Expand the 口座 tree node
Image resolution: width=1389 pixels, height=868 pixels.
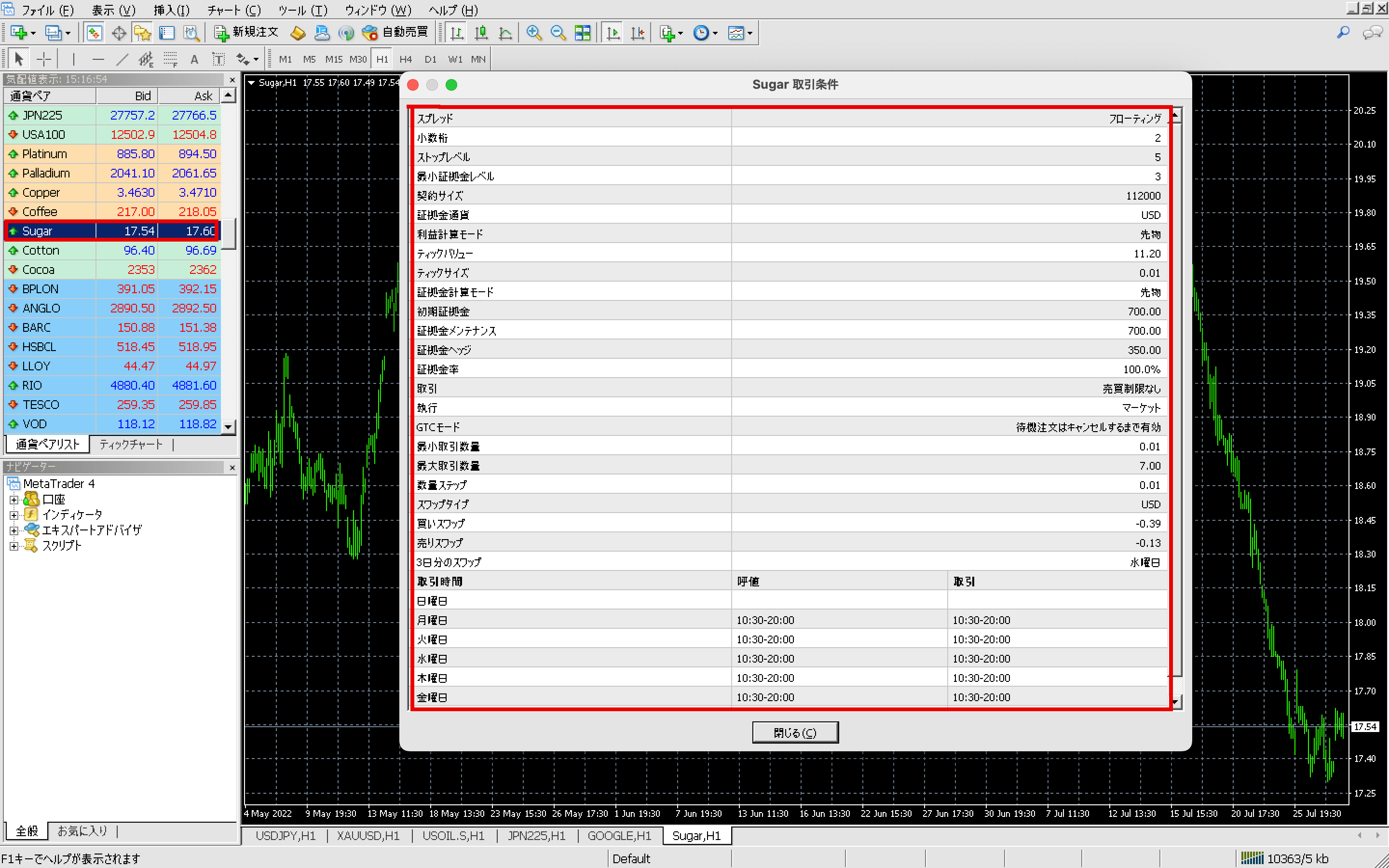[x=14, y=500]
